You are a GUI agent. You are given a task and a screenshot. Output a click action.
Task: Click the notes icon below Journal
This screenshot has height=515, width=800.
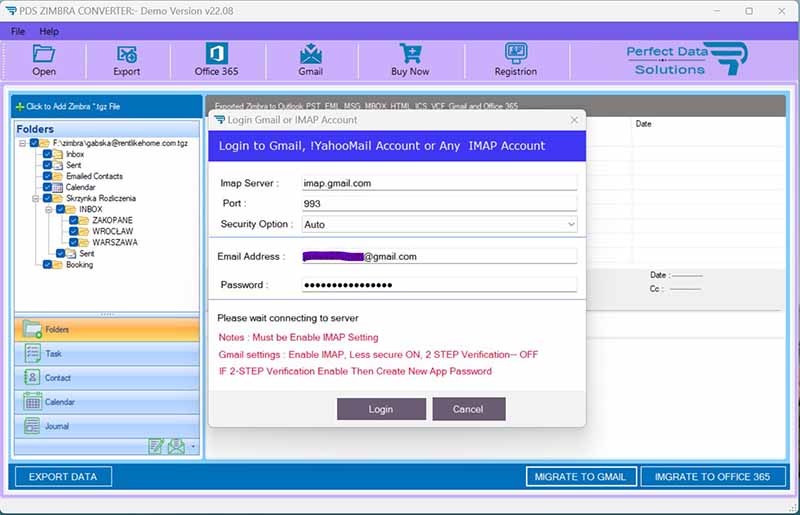pos(156,446)
